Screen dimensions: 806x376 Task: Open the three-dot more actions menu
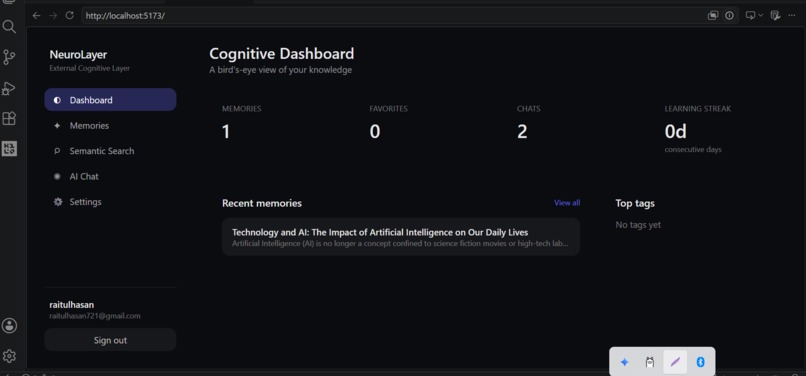pos(792,15)
